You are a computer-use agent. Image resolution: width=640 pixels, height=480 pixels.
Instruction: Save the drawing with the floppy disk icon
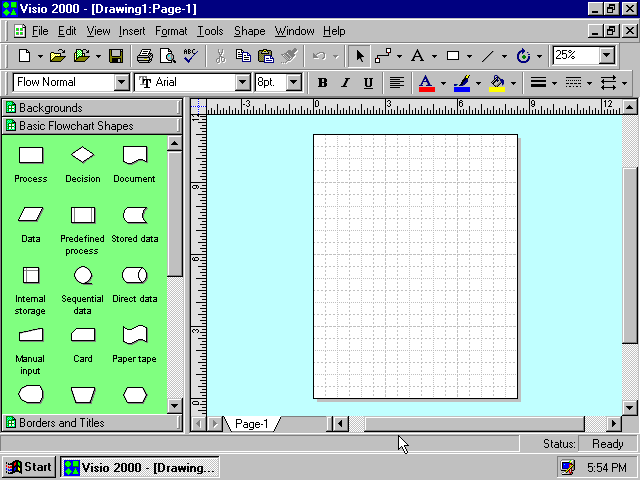(x=116, y=56)
